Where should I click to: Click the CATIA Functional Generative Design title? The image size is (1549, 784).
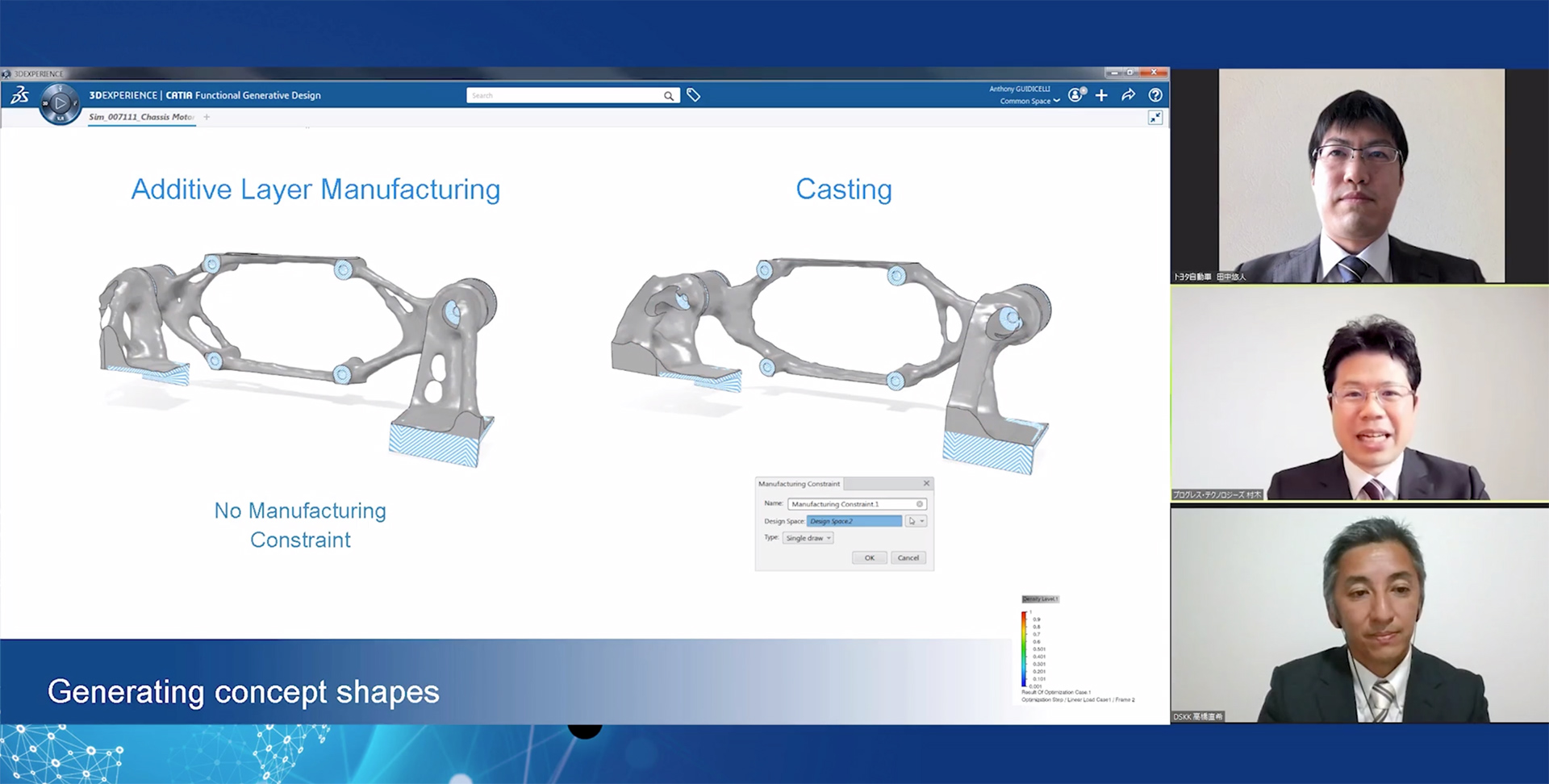(x=244, y=95)
